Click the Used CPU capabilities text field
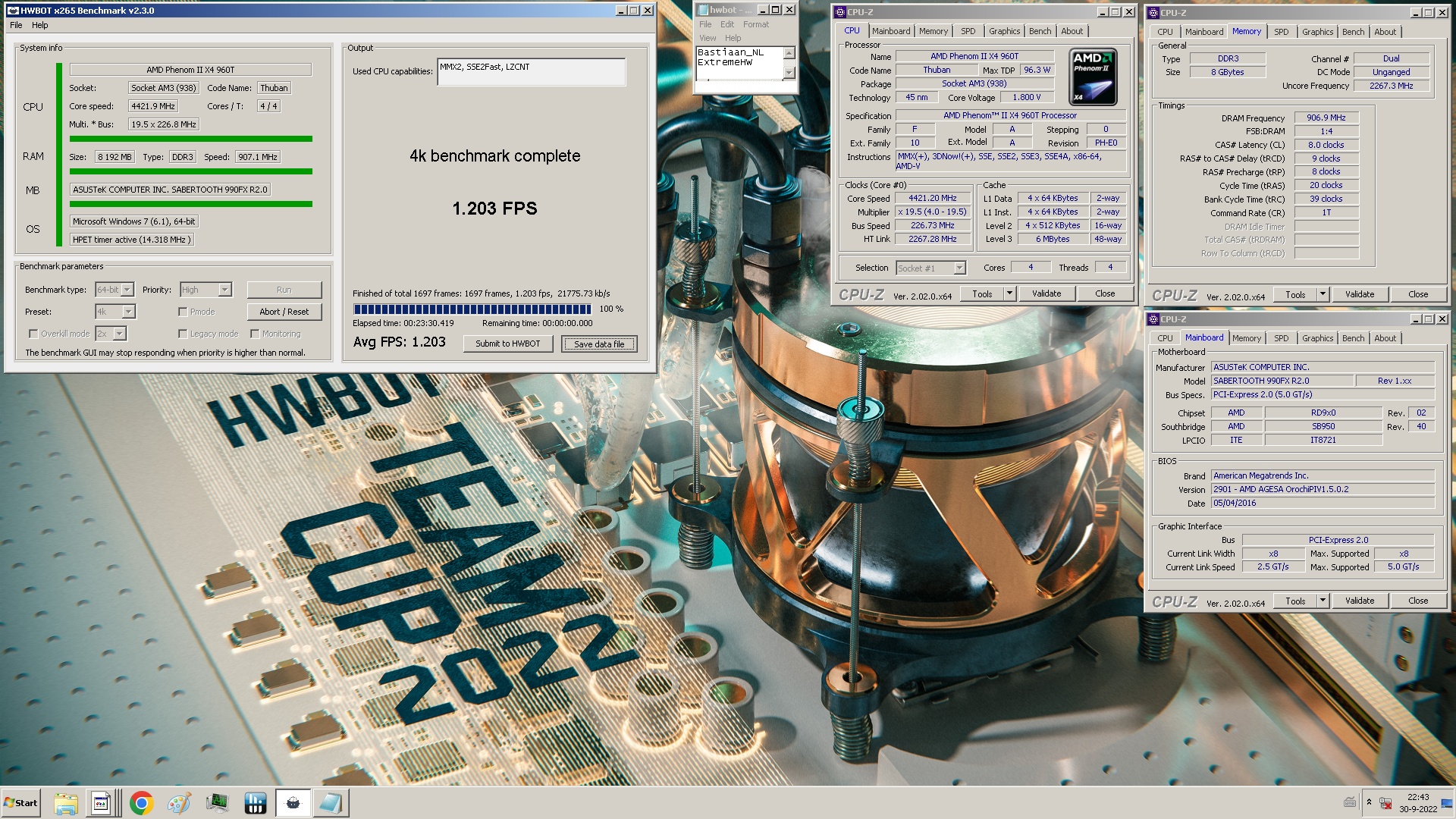This screenshot has height=819, width=1456. (x=532, y=72)
